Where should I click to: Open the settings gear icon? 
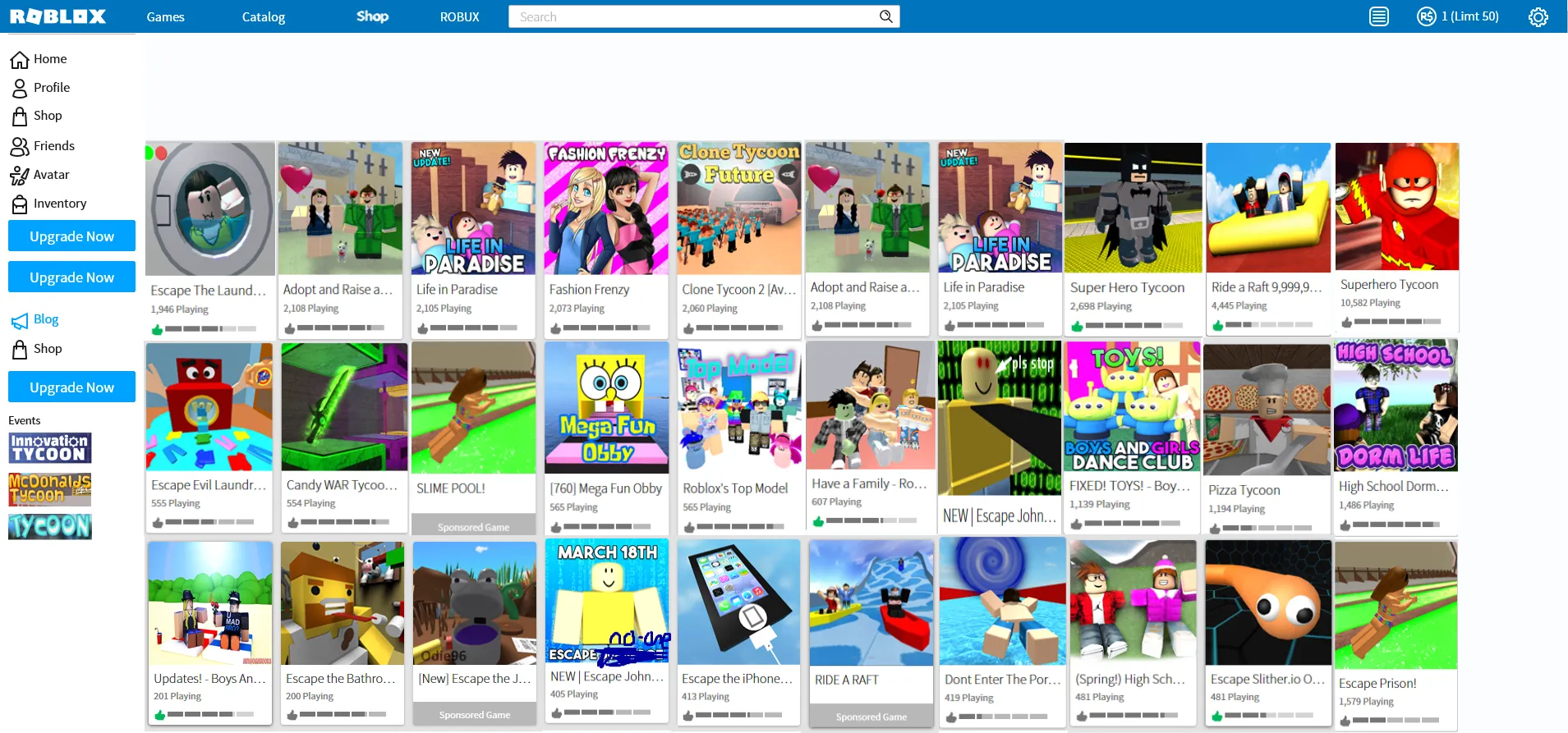(x=1538, y=16)
